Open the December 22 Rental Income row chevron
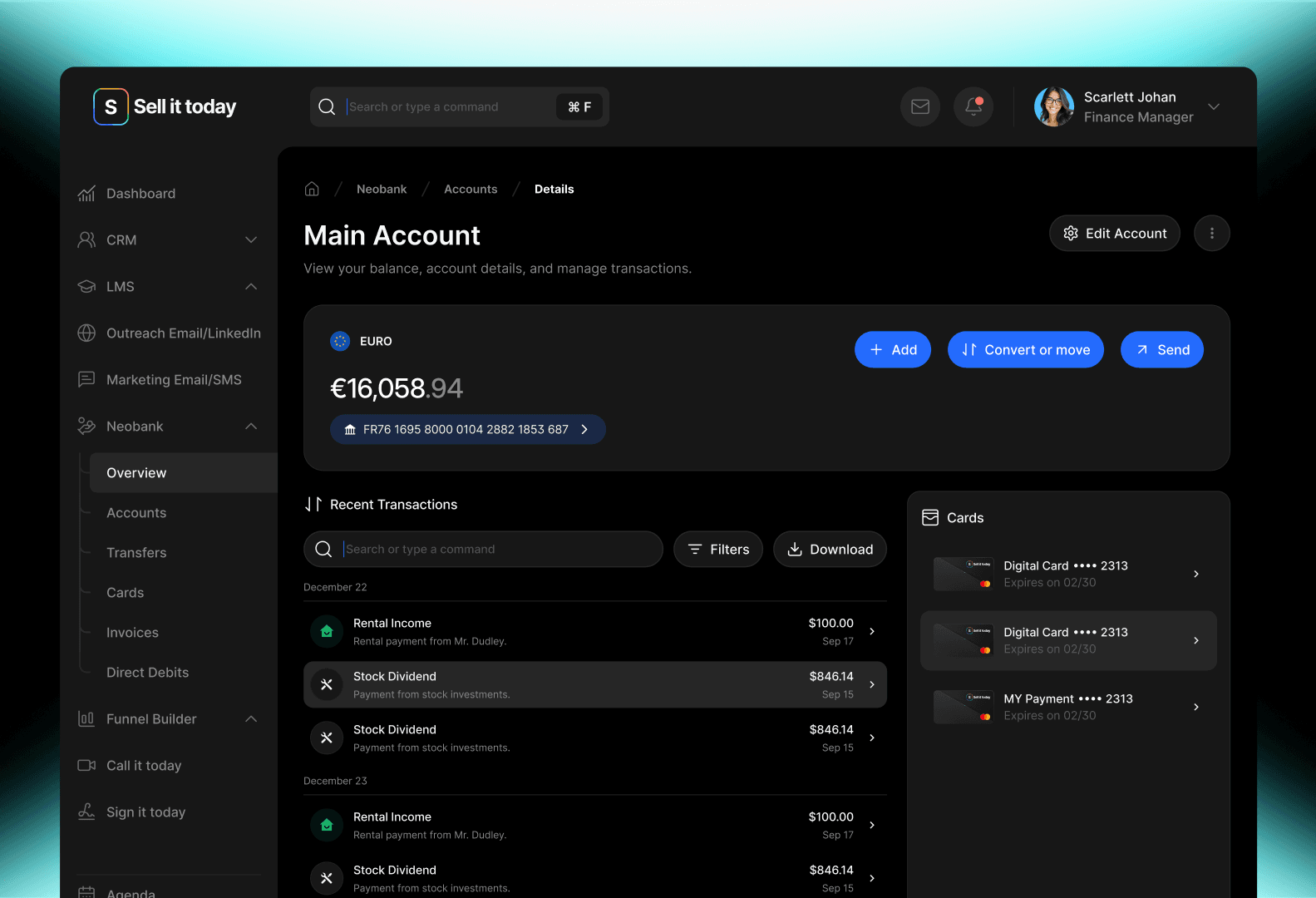This screenshot has height=898, width=1316. (872, 631)
